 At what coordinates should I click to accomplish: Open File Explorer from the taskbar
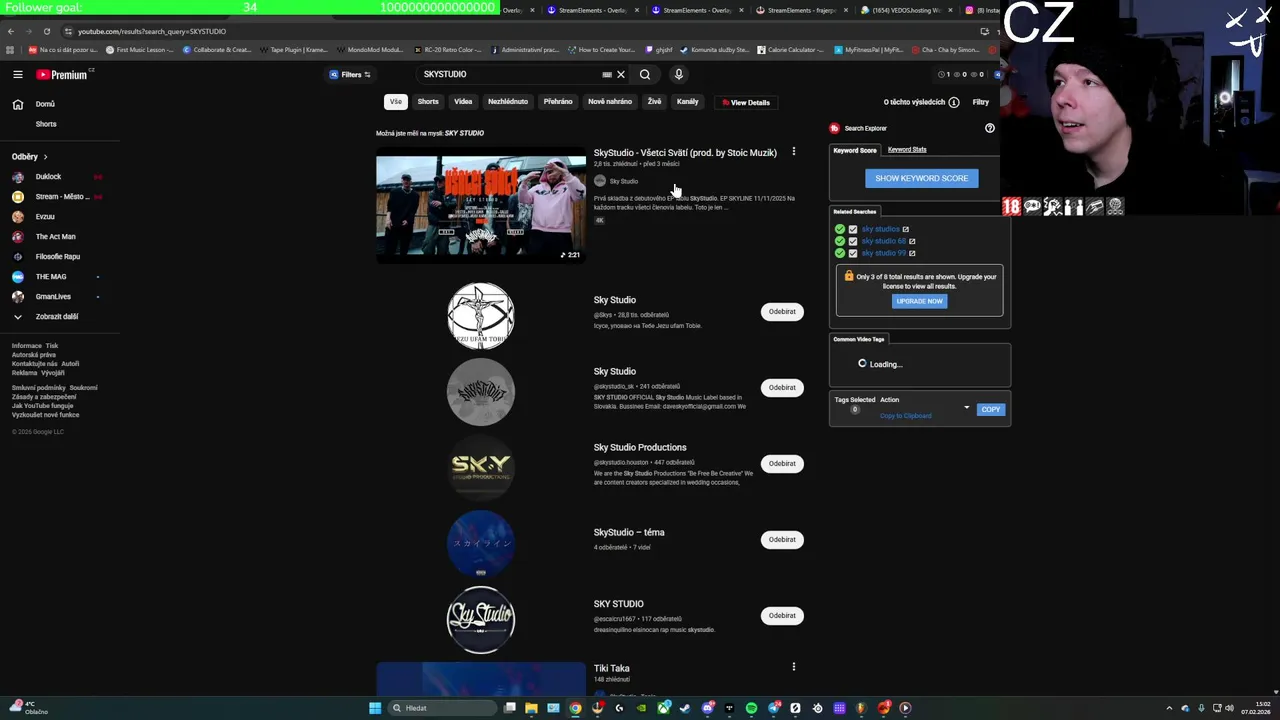tap(531, 708)
